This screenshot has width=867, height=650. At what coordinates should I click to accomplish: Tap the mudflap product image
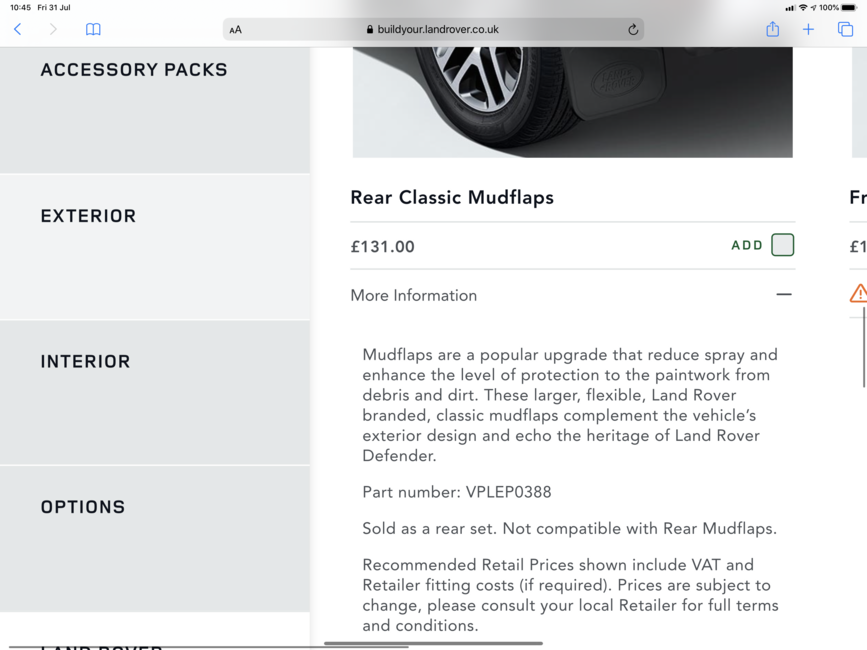click(x=572, y=102)
